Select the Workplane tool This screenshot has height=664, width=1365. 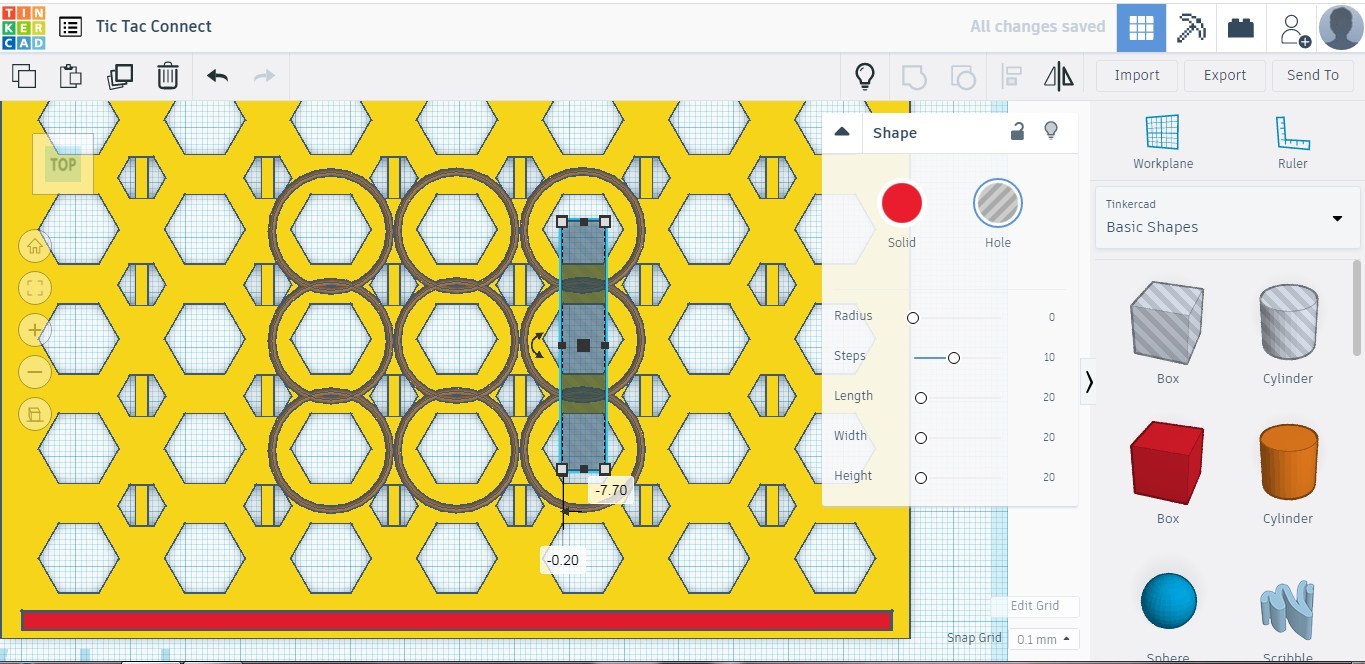1162,142
